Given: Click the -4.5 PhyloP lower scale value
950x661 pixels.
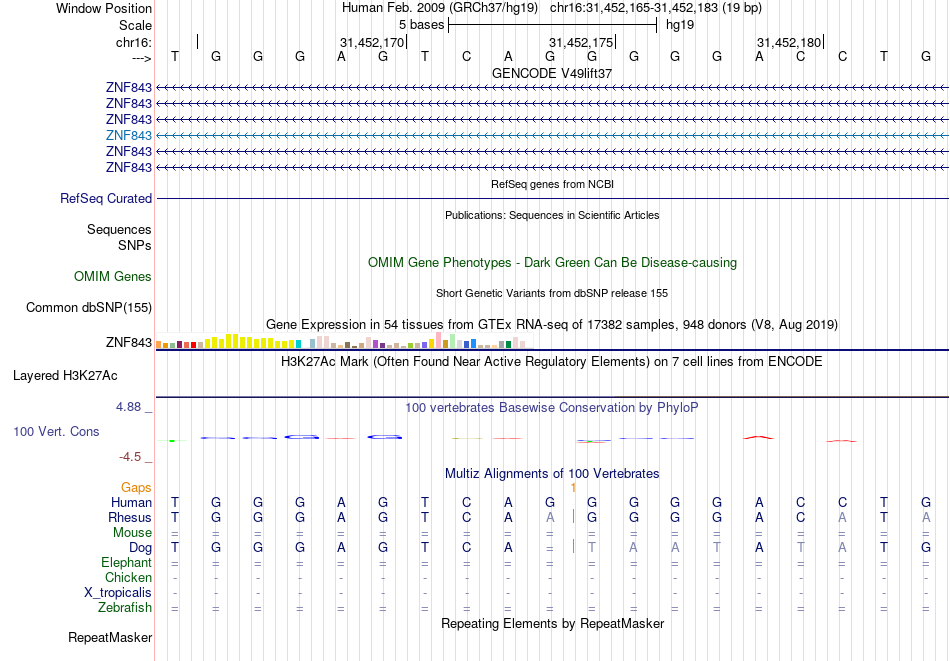Looking at the screenshot, I should 130,457.
